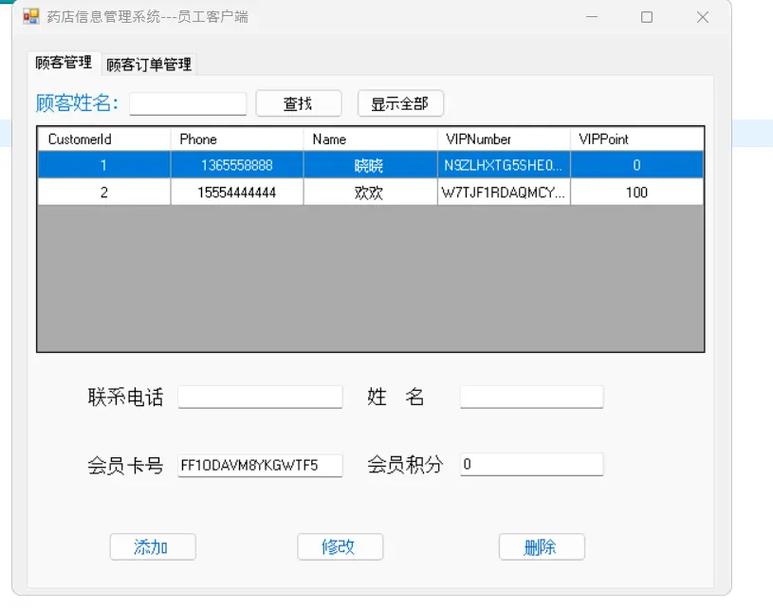
Task: Click the 会员积分 input field
Action: [x=531, y=464]
